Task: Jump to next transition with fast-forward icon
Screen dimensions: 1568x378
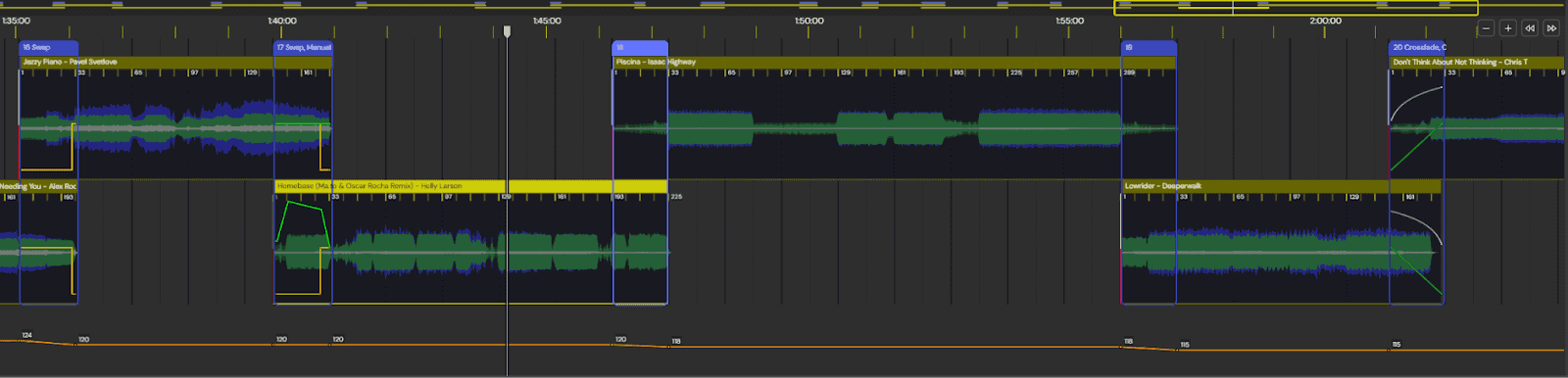Action: (1551, 28)
